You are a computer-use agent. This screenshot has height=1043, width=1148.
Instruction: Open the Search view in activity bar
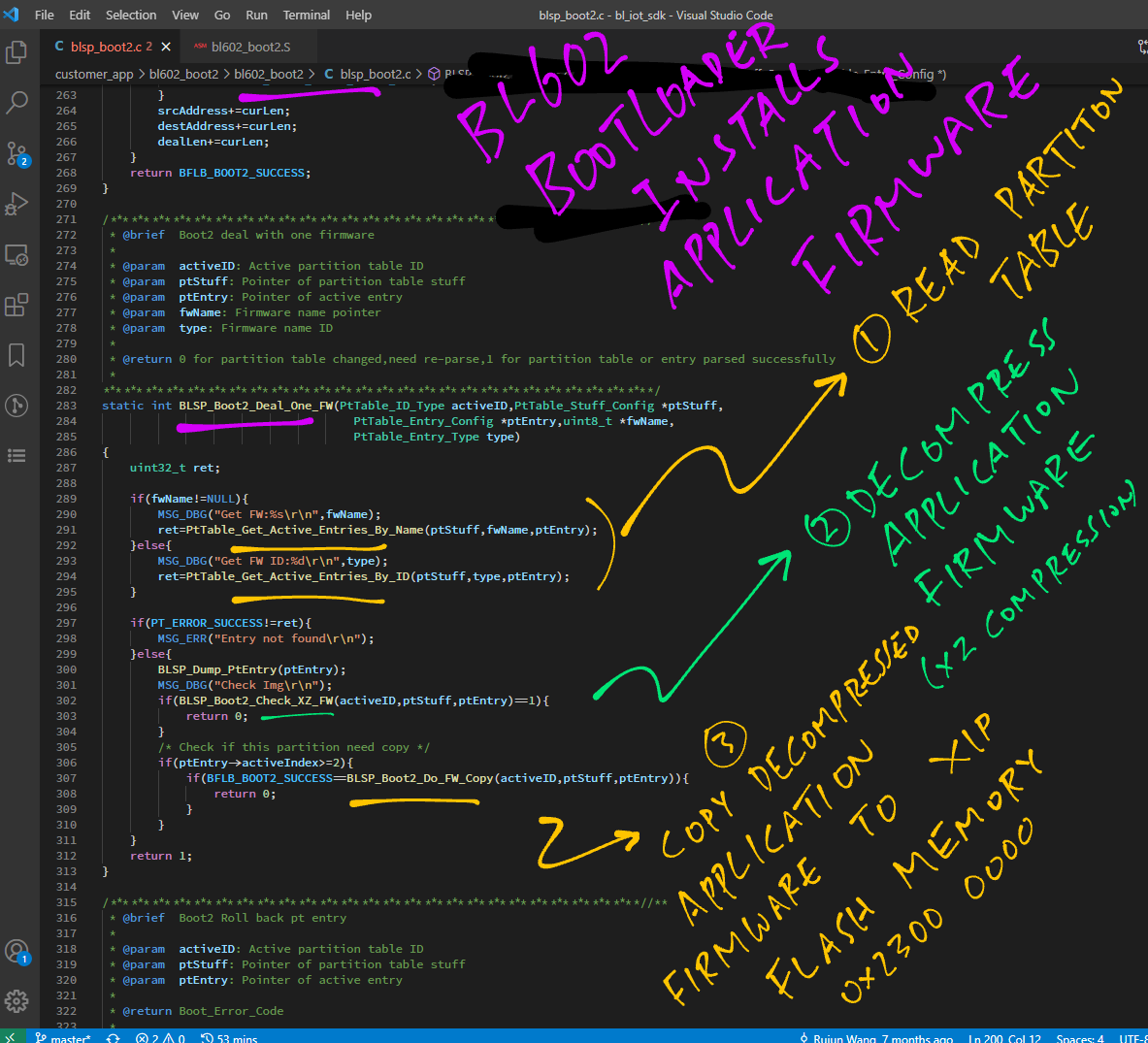point(16,102)
